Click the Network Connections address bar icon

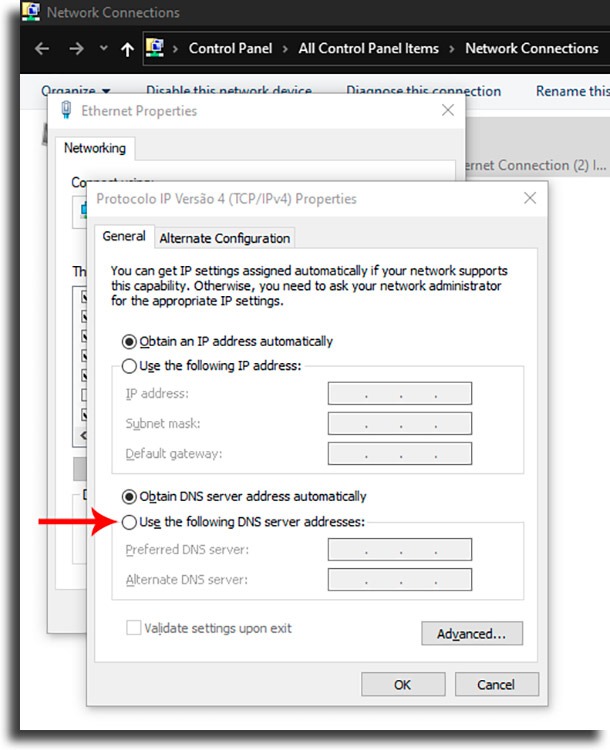[155, 48]
